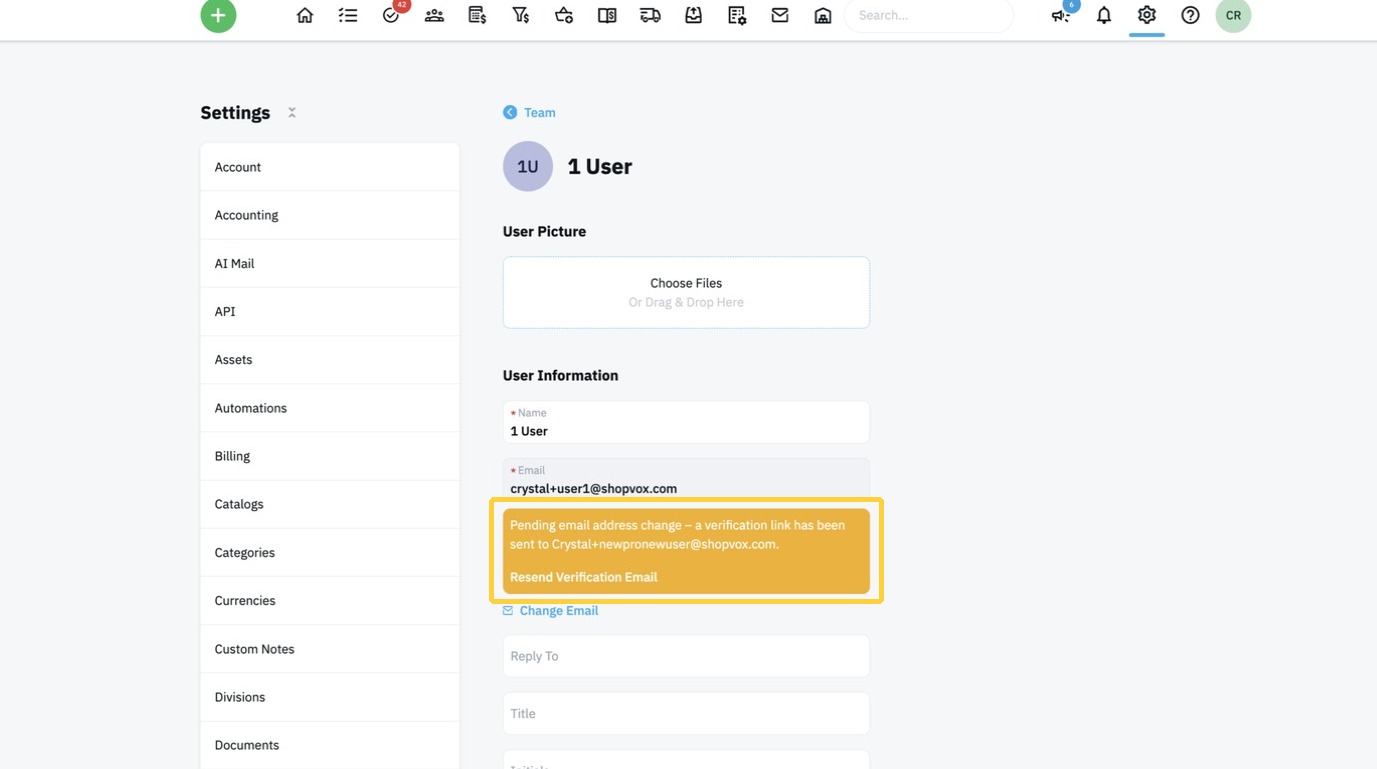Image resolution: width=1377 pixels, height=769 pixels.
Task: Open the ledger book dollar icon
Action: [x=607, y=15]
